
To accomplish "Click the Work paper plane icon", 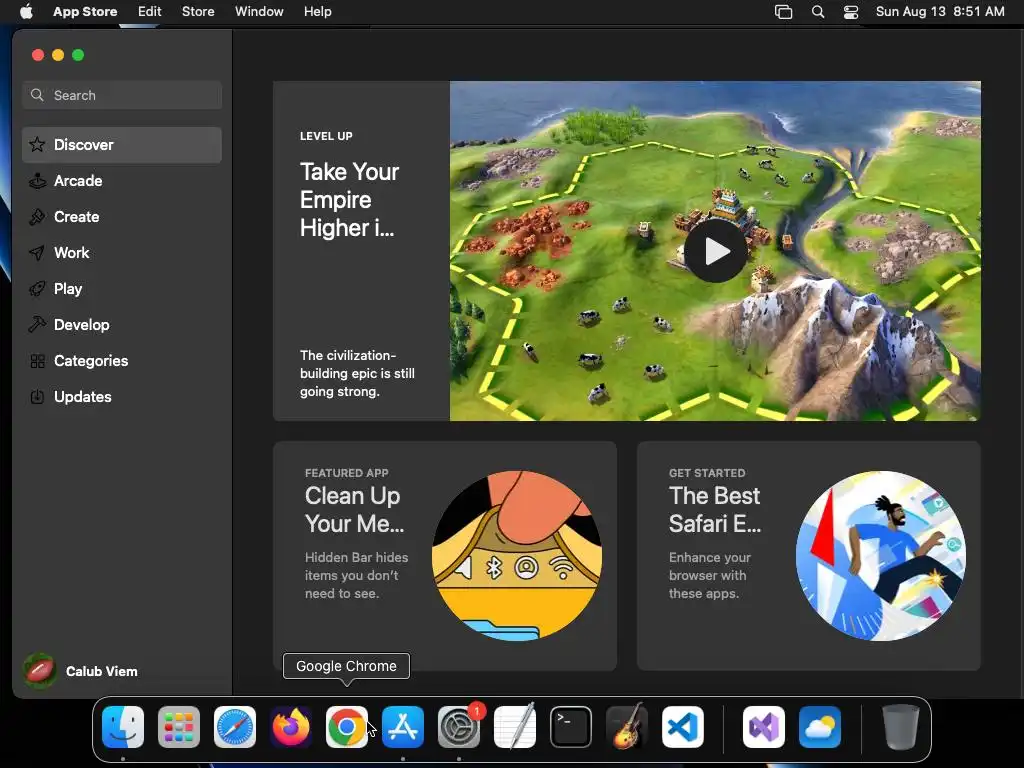I will (37, 253).
